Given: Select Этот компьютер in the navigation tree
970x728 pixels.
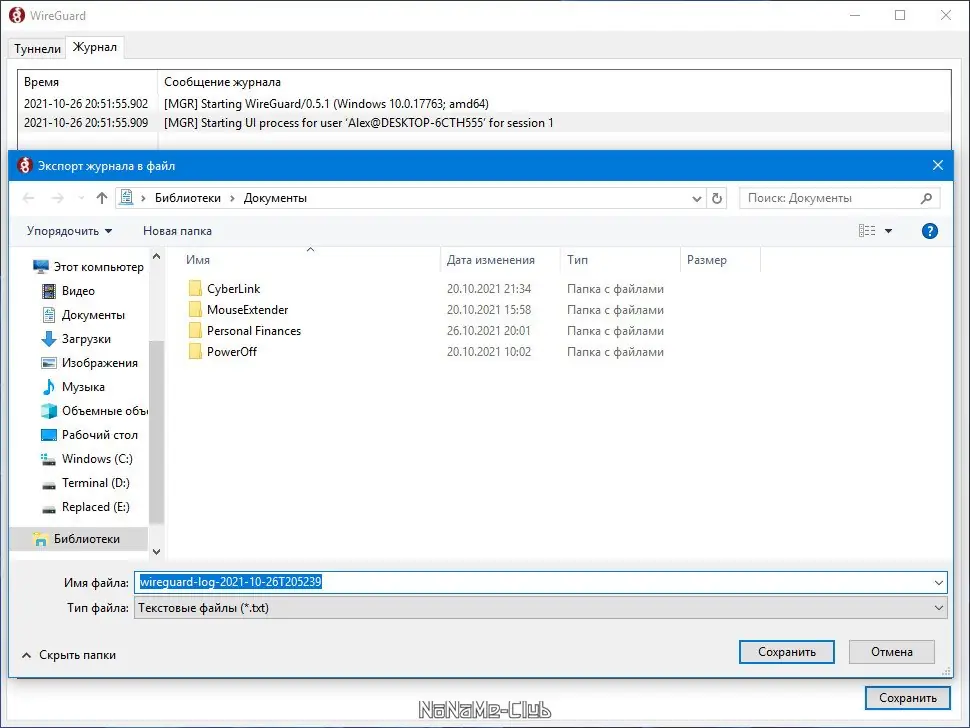Looking at the screenshot, I should [88, 267].
